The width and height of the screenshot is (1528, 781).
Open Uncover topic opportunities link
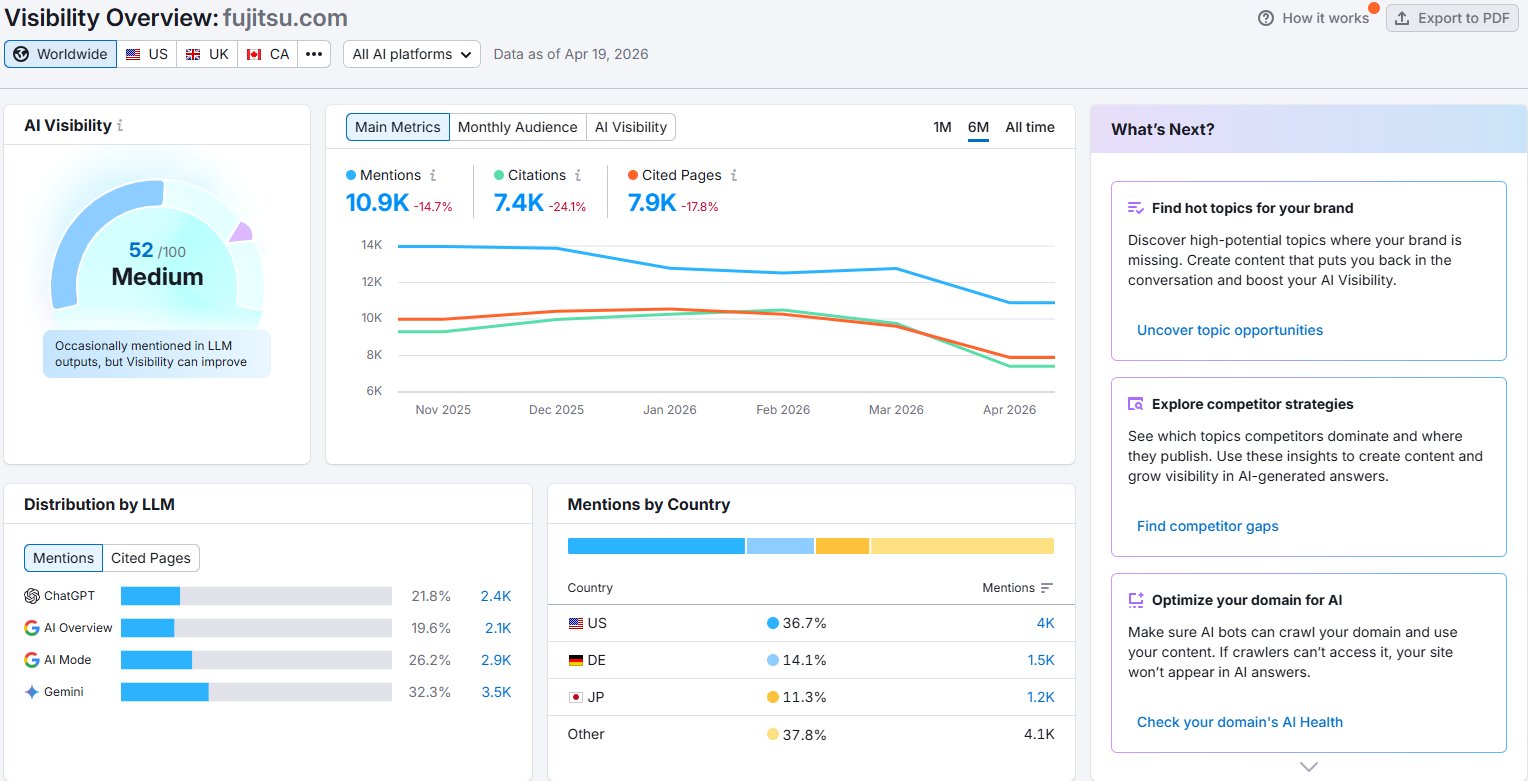[1230, 330]
